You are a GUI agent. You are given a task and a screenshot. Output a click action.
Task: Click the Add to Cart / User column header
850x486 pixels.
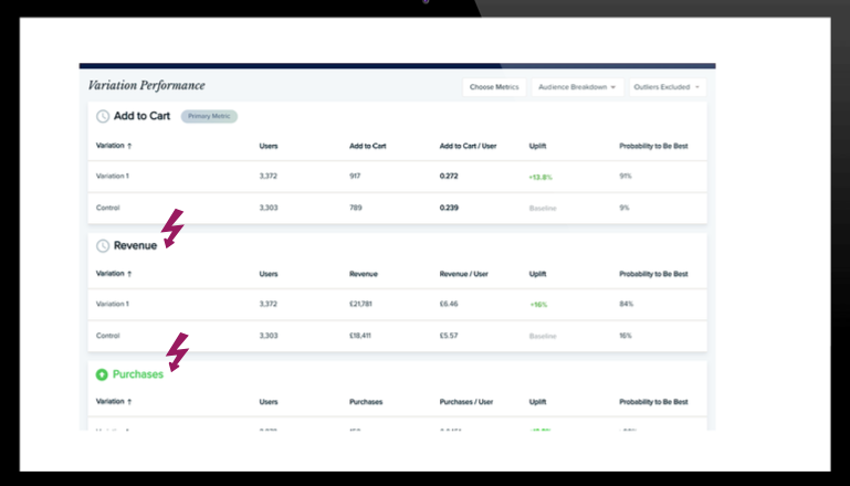pyautogui.click(x=467, y=146)
